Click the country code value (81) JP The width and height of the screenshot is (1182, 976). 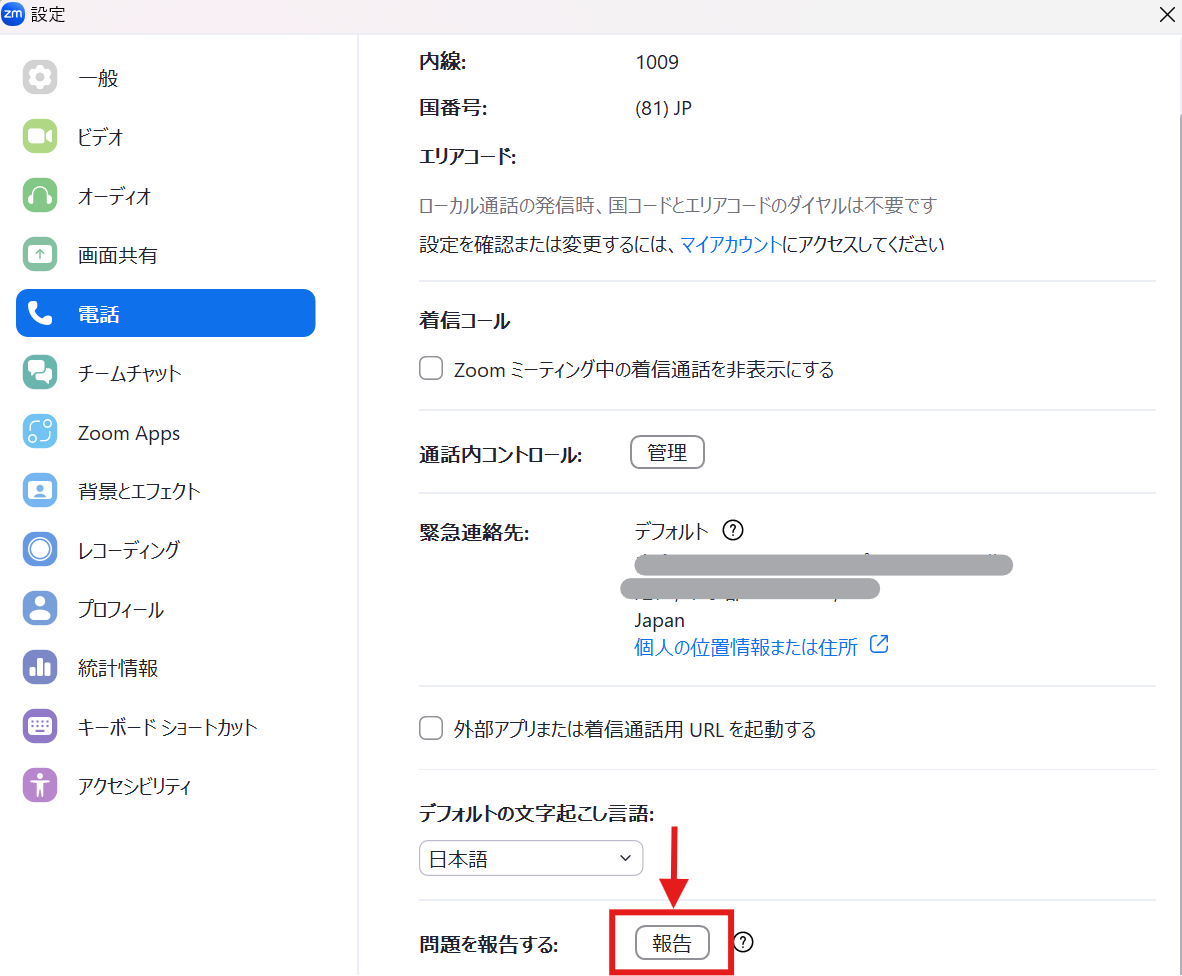coord(663,109)
